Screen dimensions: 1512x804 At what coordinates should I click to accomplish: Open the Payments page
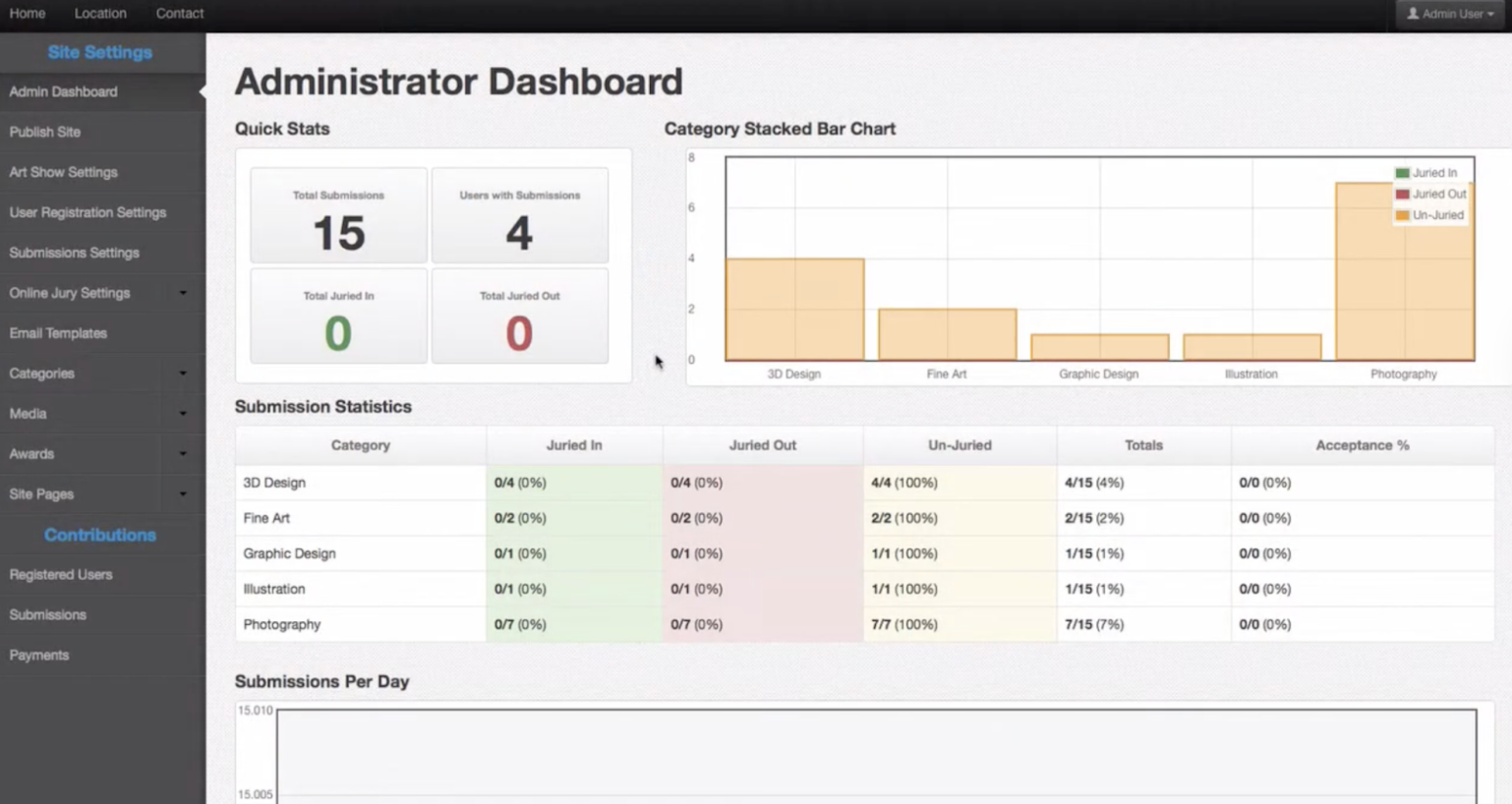click(38, 655)
